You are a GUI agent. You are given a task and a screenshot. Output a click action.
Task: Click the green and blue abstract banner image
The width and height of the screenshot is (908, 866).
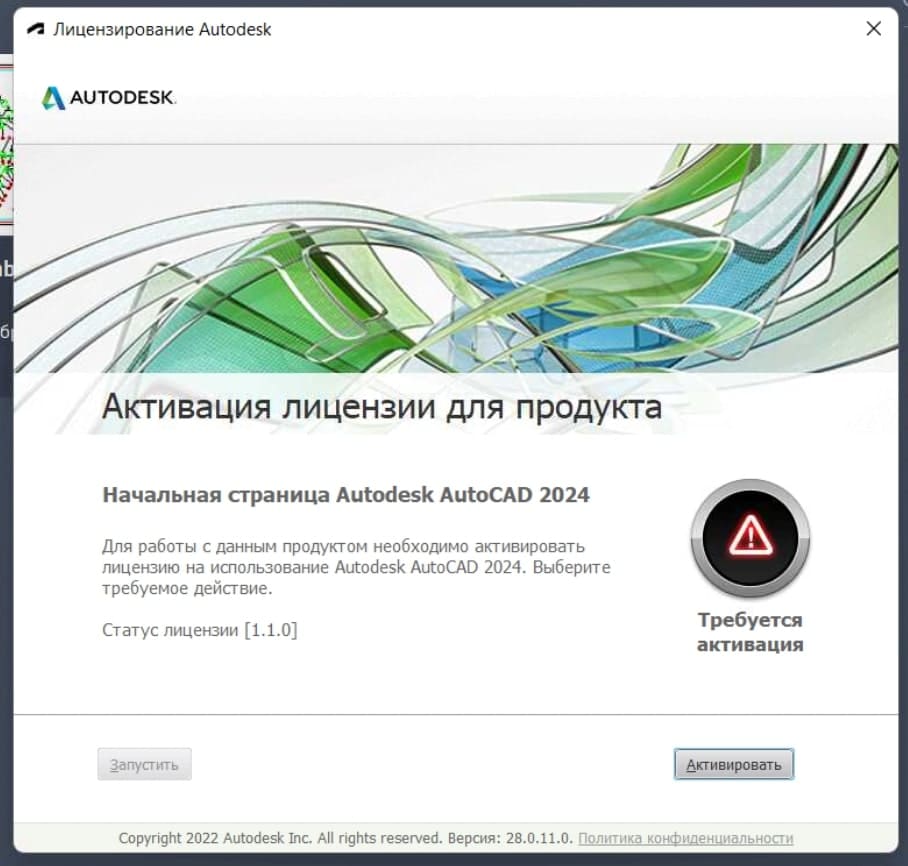(x=456, y=258)
